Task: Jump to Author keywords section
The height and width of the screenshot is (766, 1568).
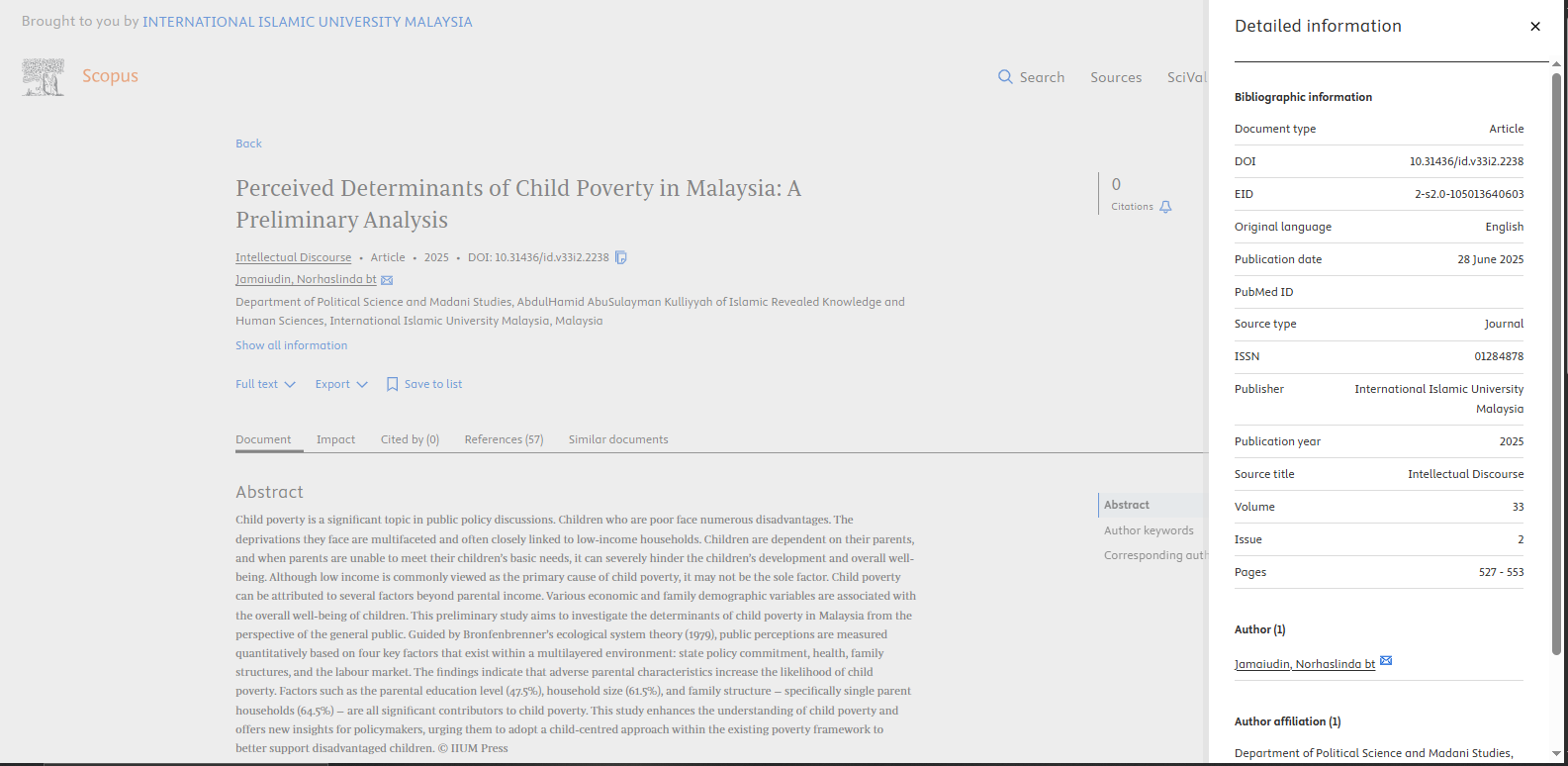Action: click(x=1149, y=530)
